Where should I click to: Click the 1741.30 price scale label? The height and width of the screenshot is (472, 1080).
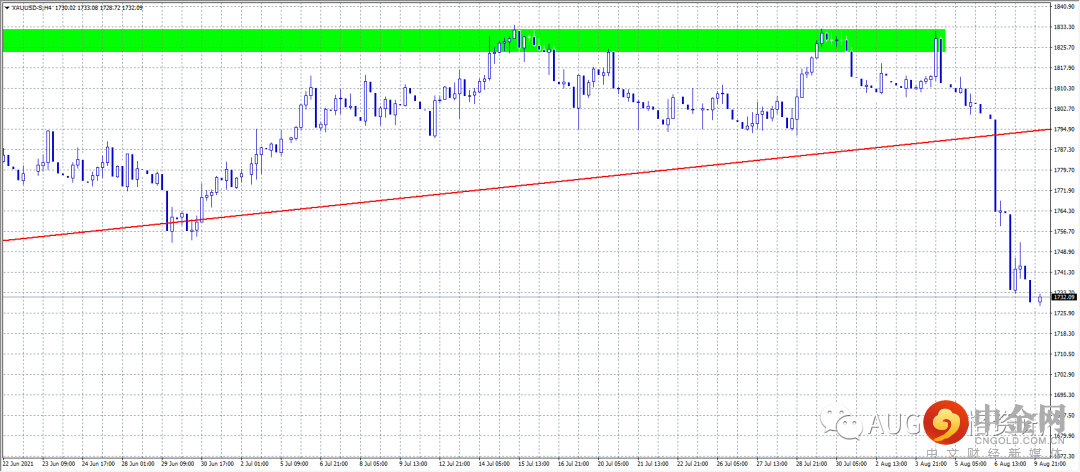[x=1065, y=272]
